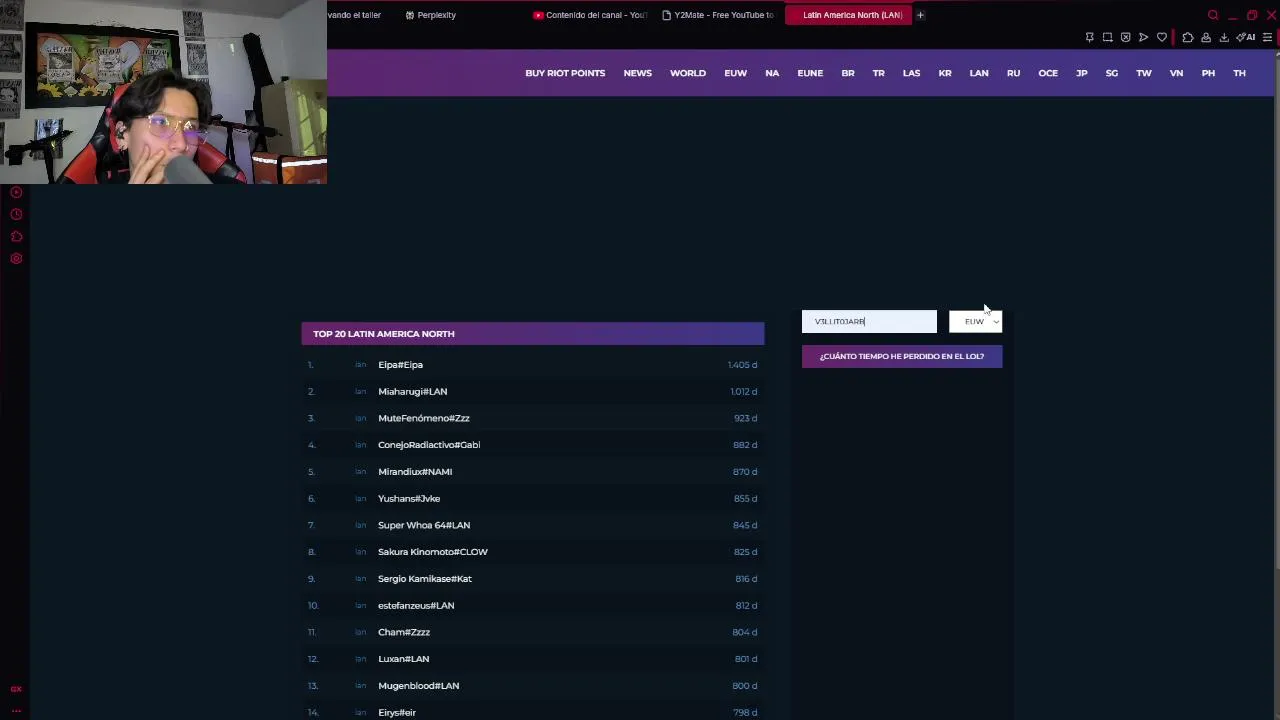Go to the OCE region page
Viewport: 1280px width, 720px height.
click(x=1048, y=73)
